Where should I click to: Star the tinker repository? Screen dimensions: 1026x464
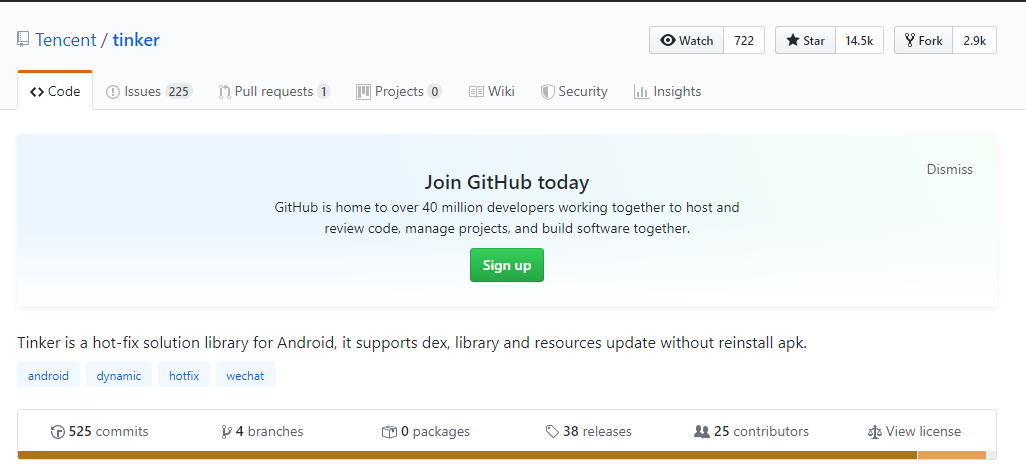(805, 41)
